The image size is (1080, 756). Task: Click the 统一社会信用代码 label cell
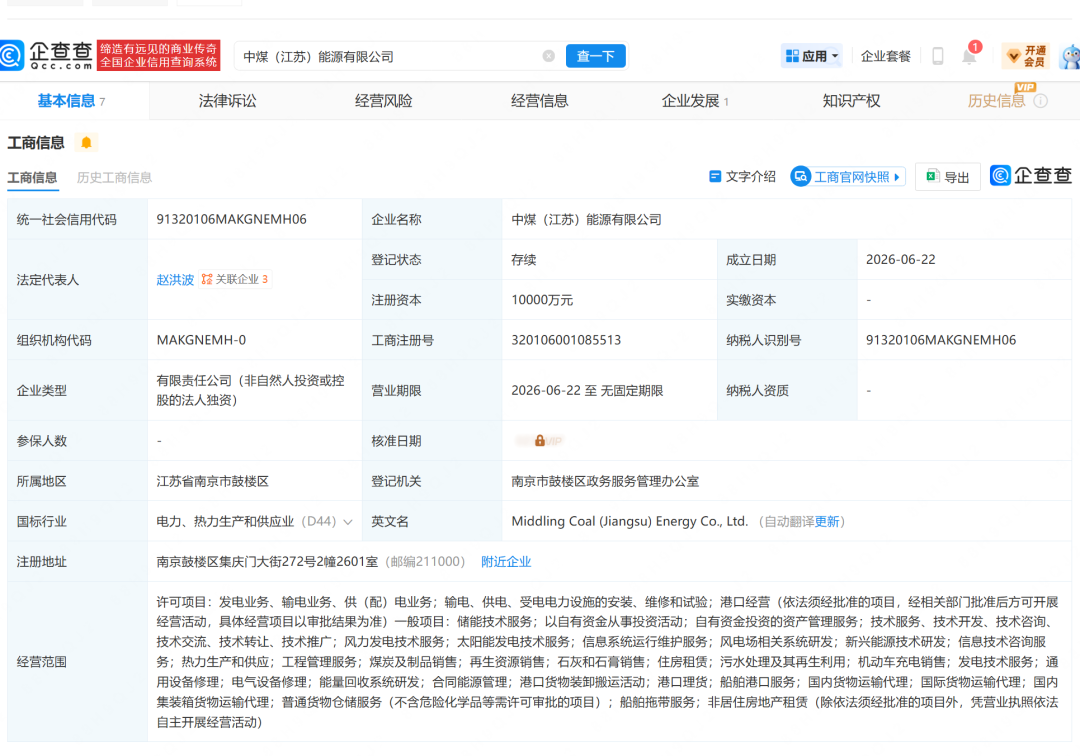pos(77,220)
